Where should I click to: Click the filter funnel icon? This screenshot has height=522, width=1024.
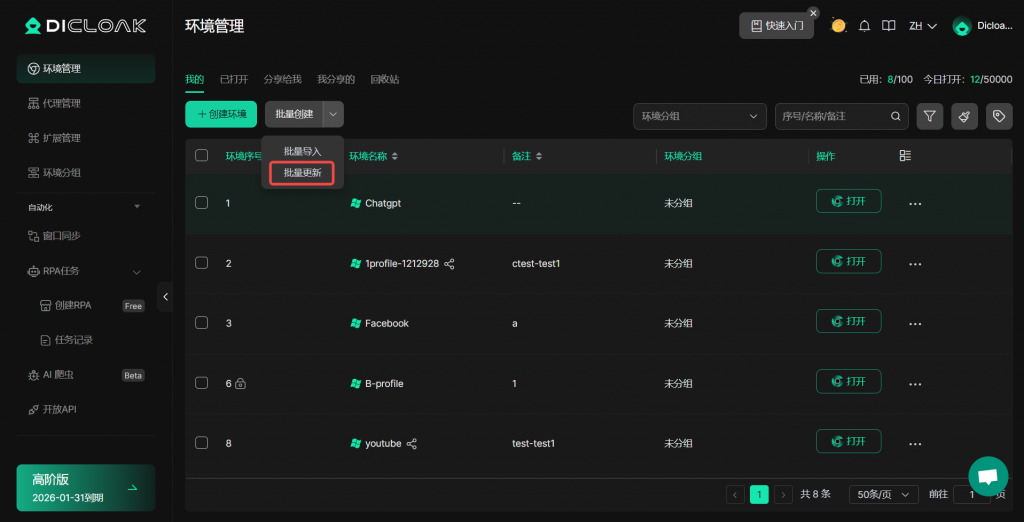tap(930, 116)
